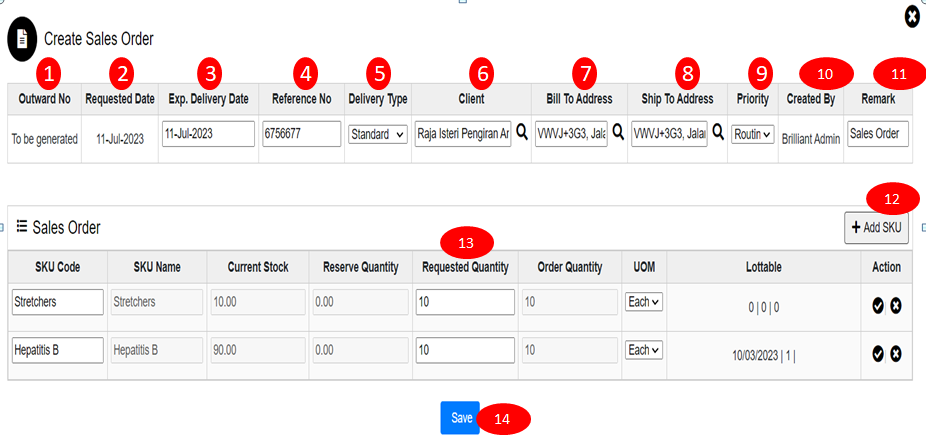Open the Priority dropdown
The width and height of the screenshot is (926, 446).
tap(752, 134)
